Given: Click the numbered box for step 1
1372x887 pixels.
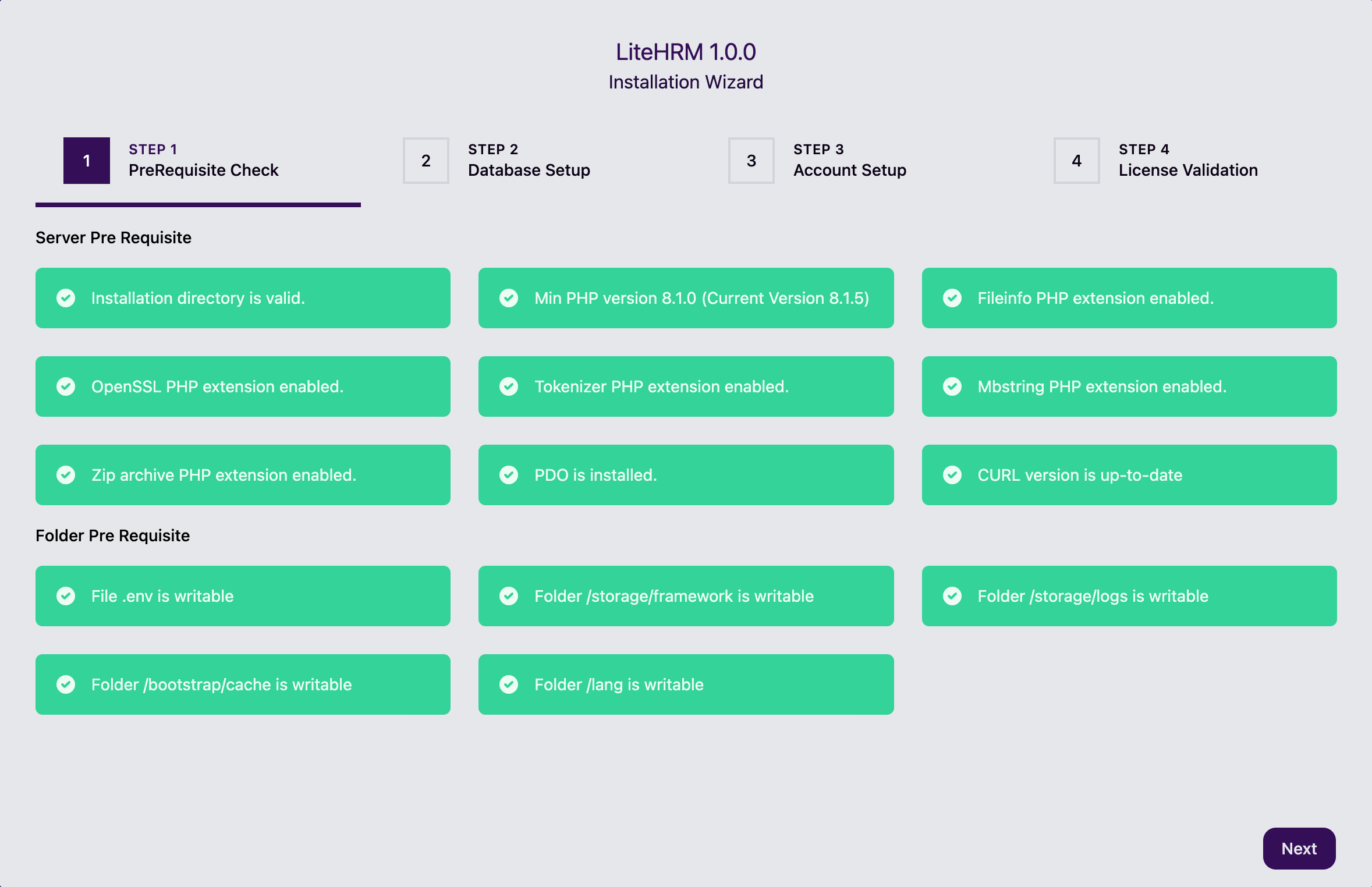Looking at the screenshot, I should tap(86, 160).
